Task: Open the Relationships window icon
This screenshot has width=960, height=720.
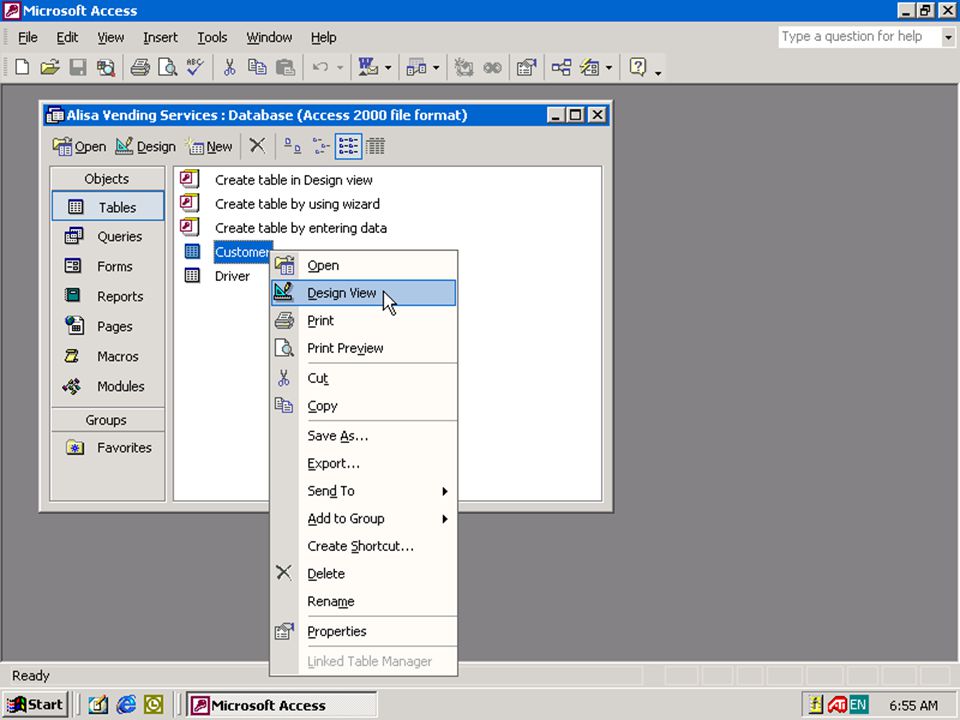Action: pos(561,67)
